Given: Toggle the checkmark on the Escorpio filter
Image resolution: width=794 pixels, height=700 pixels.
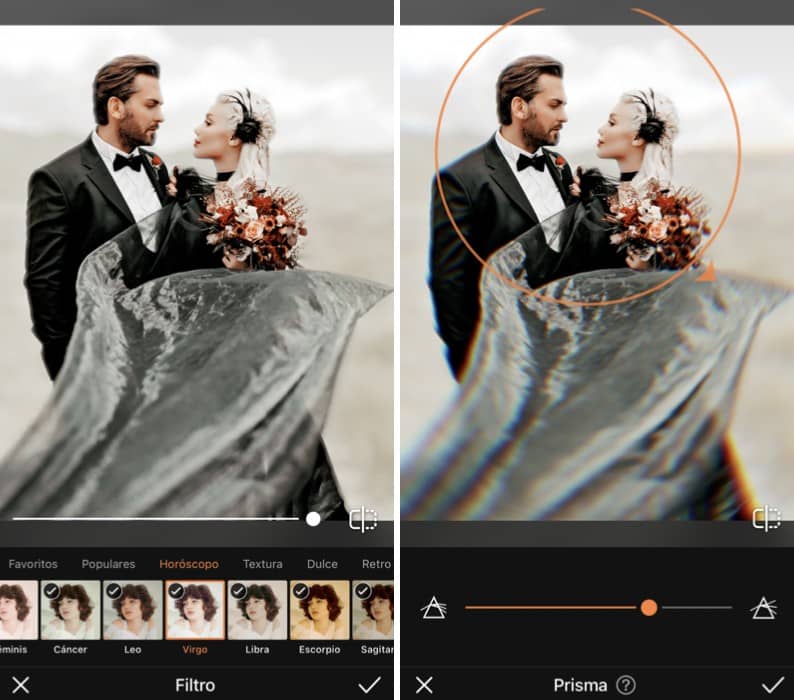Looking at the screenshot, I should tap(301, 591).
